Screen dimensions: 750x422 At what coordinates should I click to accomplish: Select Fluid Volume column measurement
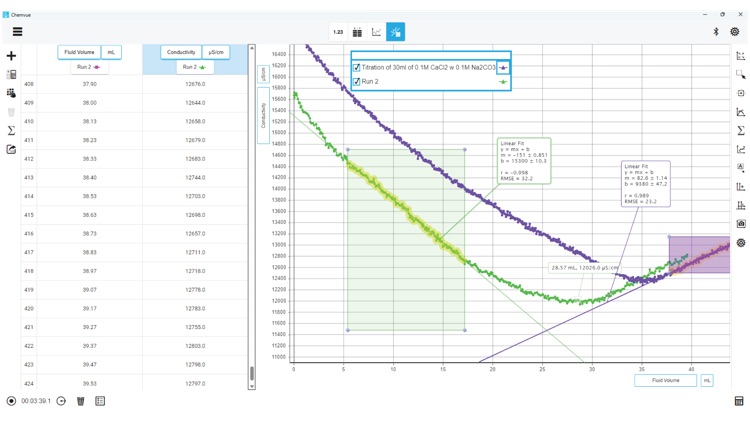coord(79,52)
